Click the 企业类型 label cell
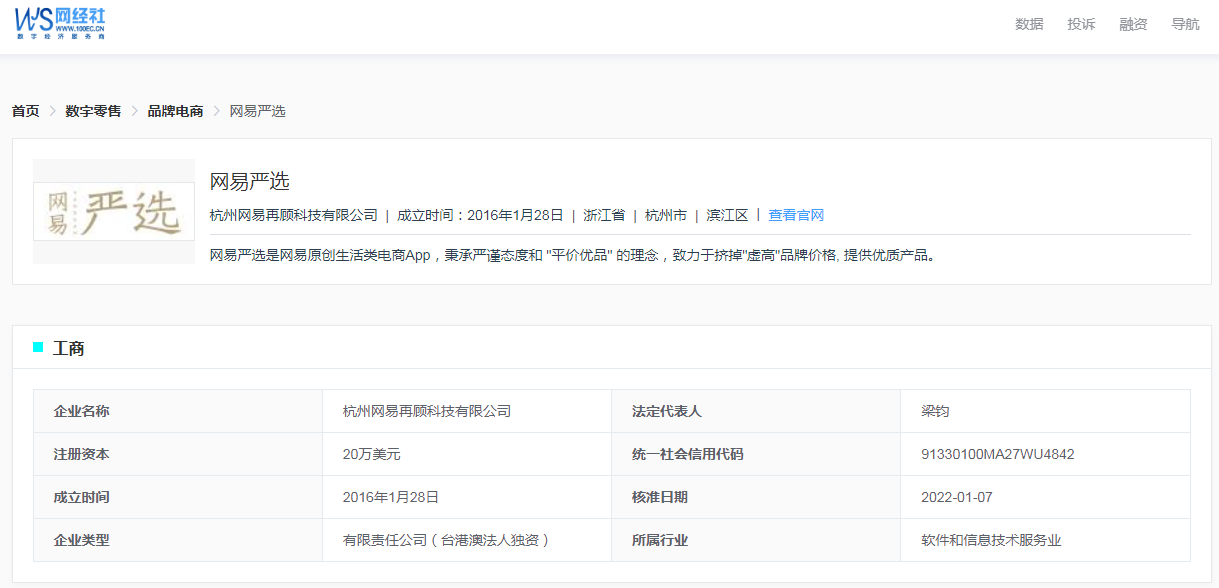 pos(178,540)
